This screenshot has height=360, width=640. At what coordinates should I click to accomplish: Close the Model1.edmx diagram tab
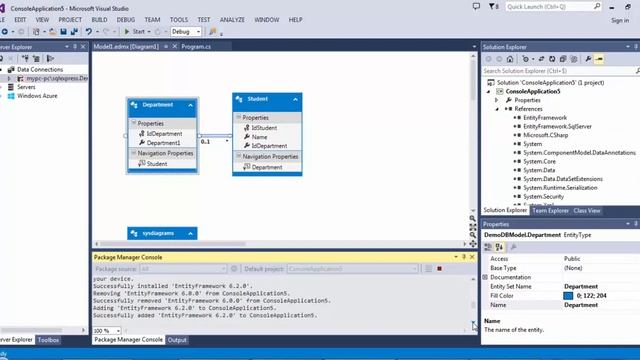pos(174,47)
